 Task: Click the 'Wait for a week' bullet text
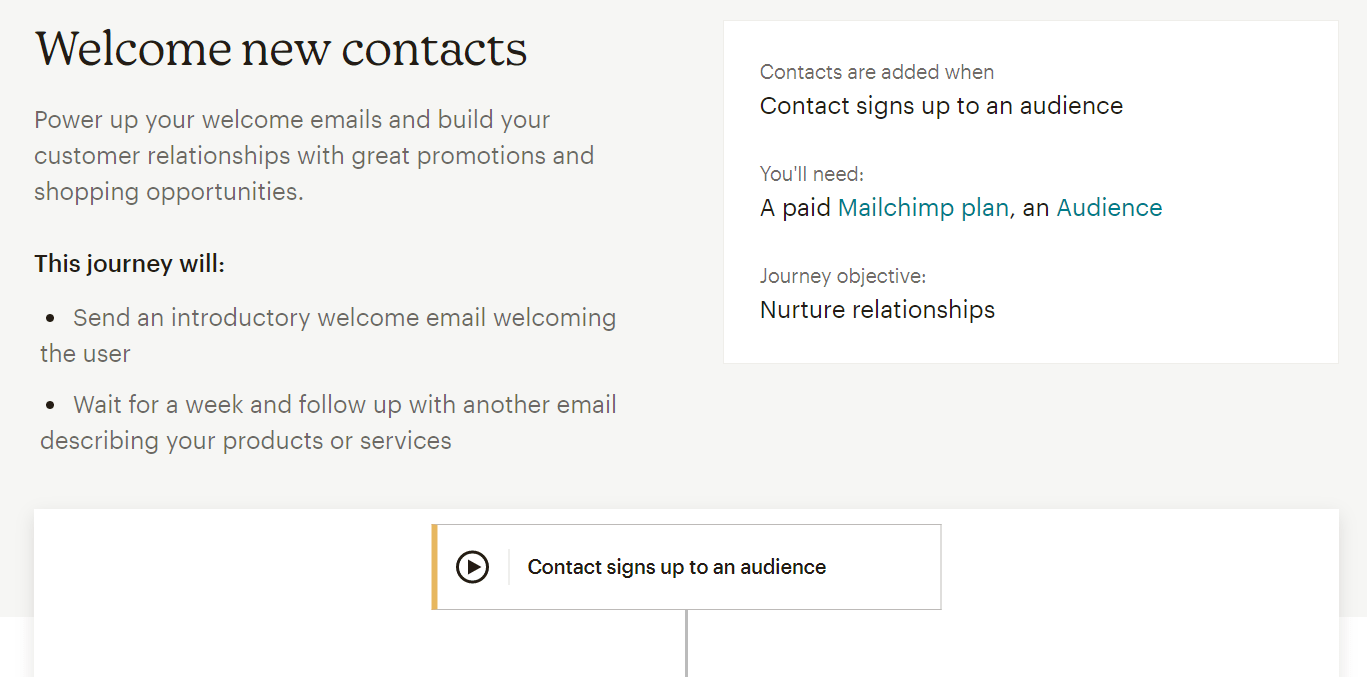[x=328, y=422]
